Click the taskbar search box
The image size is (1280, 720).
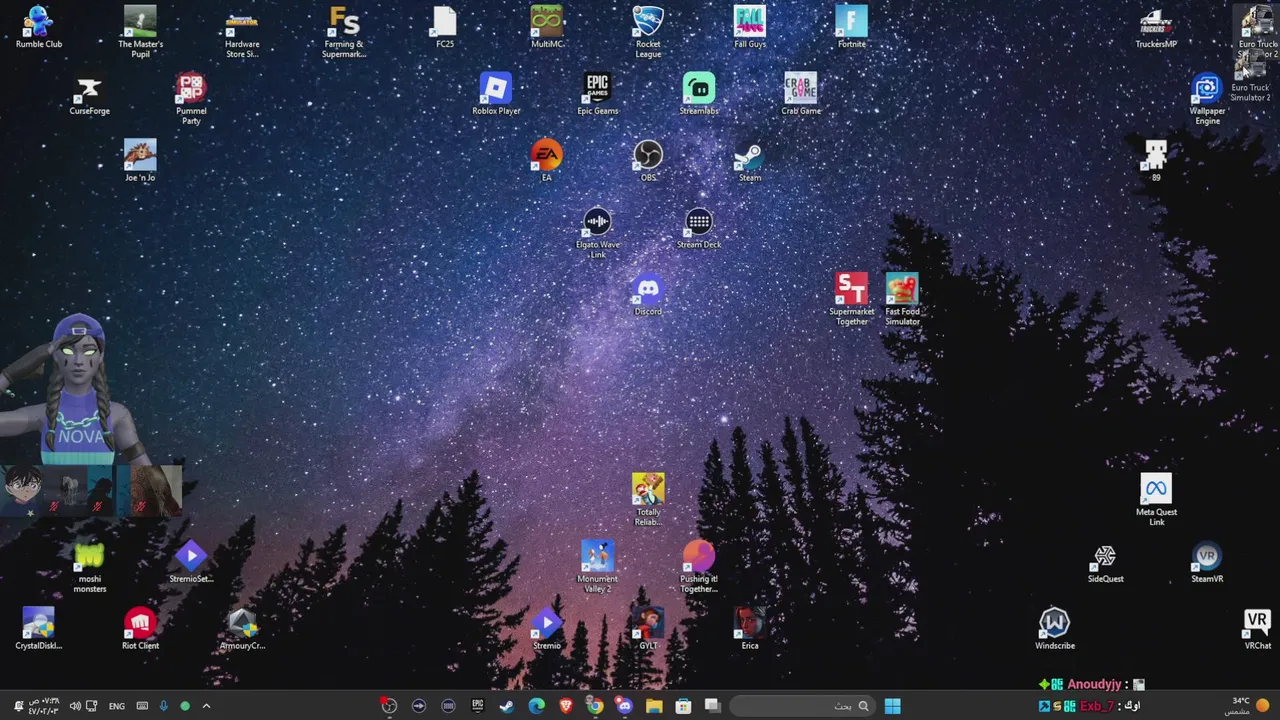tap(800, 706)
